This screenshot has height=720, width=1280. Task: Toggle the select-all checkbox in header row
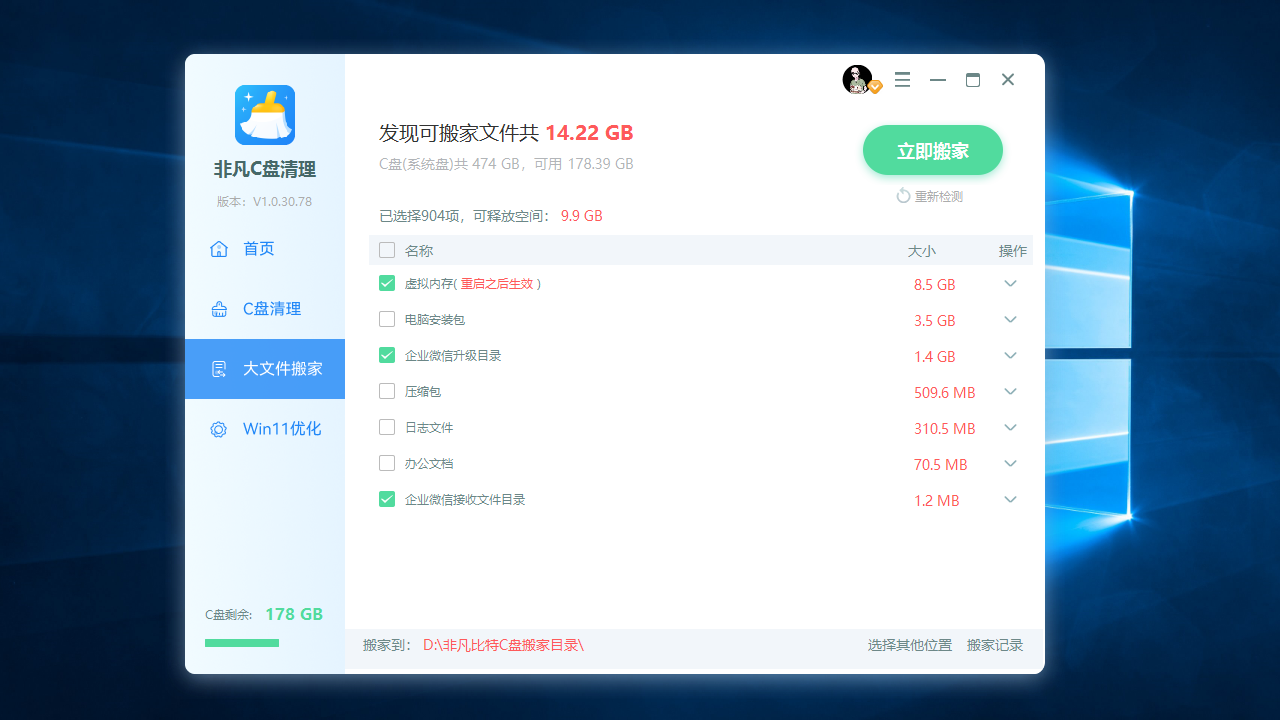click(x=387, y=250)
